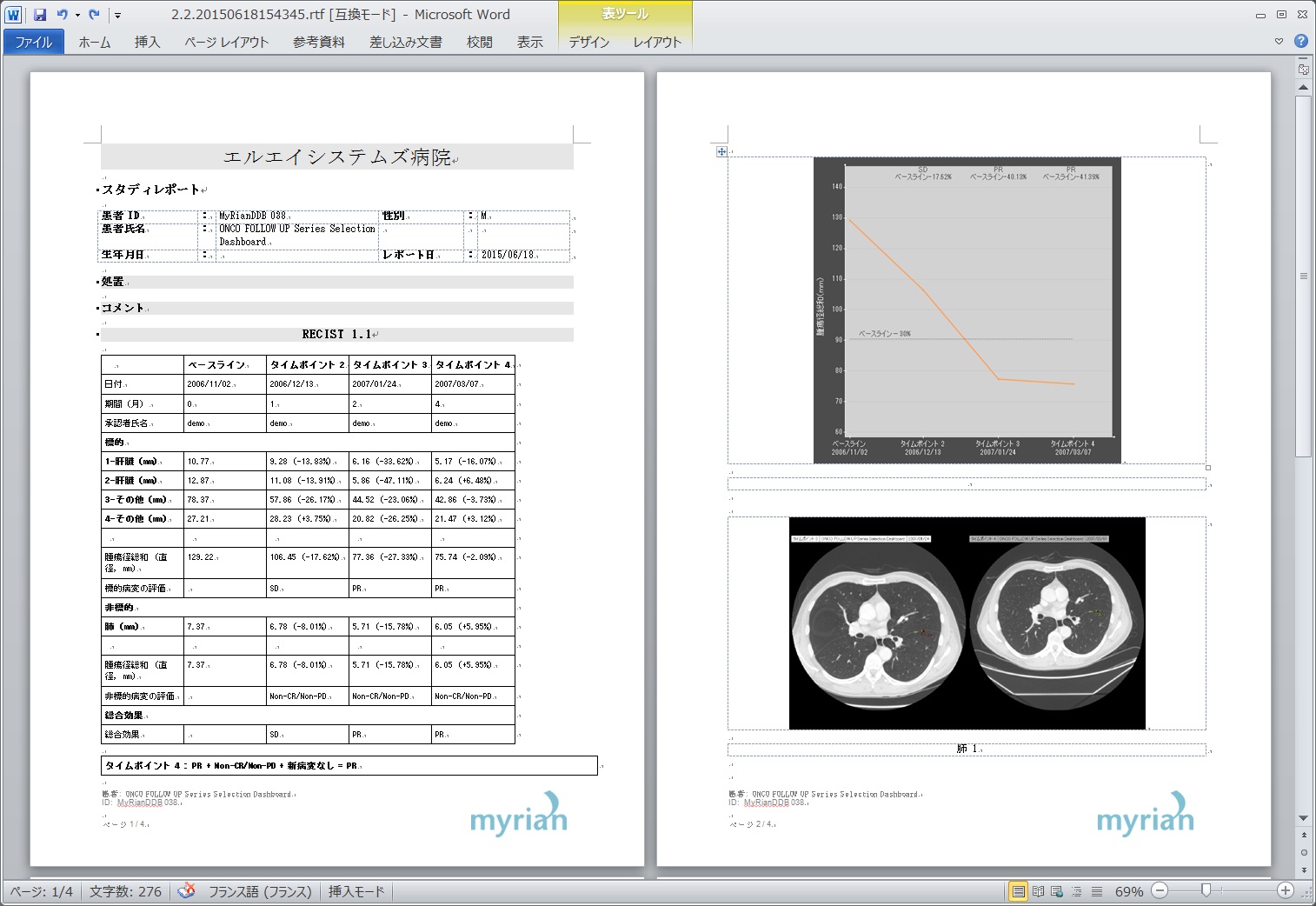Viewport: 1316px width, 906px height.
Task: Undo the last action
Action: pos(62,15)
